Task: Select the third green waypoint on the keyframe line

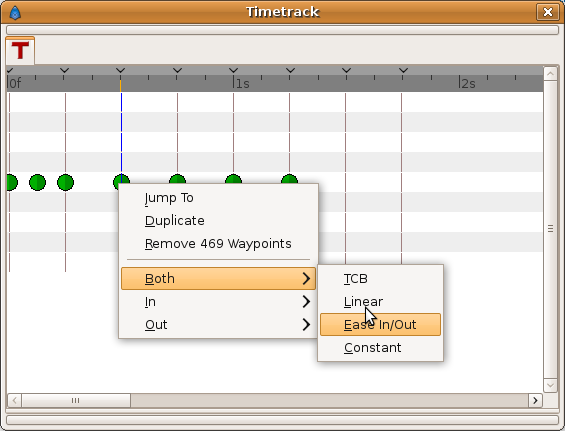Action: [66, 182]
